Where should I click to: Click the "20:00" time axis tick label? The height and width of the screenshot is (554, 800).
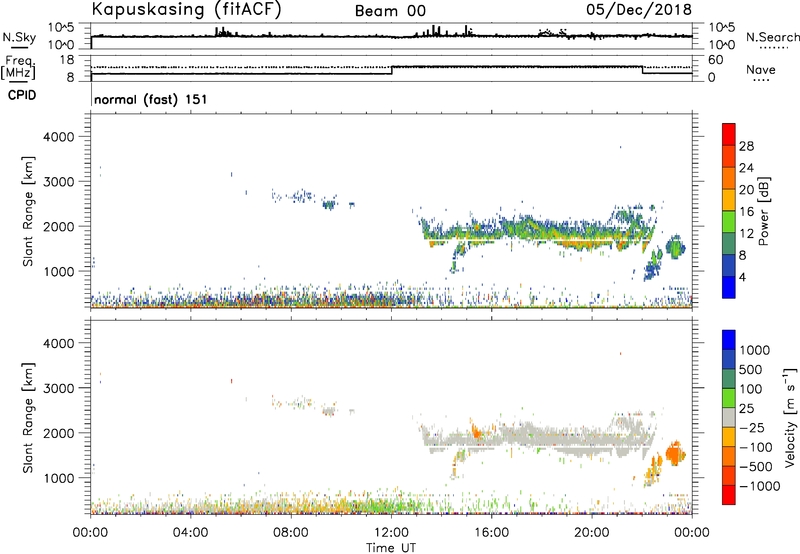point(592,533)
